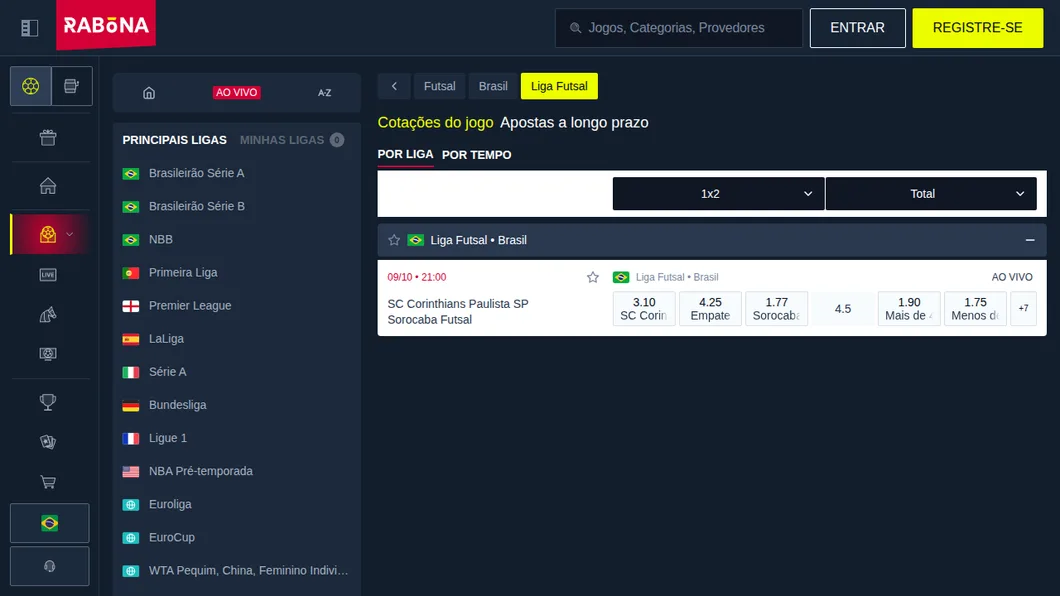Screen dimensions: 1060x596
Task: Open the headset support icon
Action: tap(49, 566)
